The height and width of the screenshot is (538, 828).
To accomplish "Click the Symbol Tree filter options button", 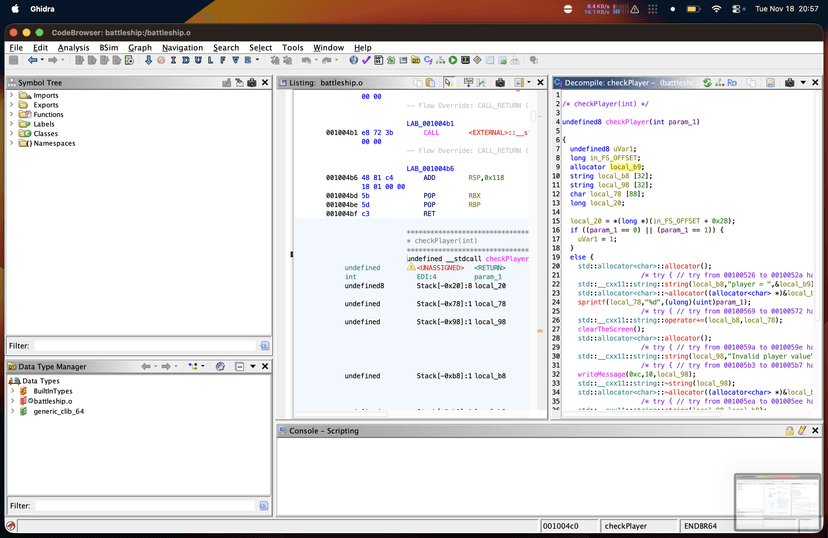I will coord(264,345).
